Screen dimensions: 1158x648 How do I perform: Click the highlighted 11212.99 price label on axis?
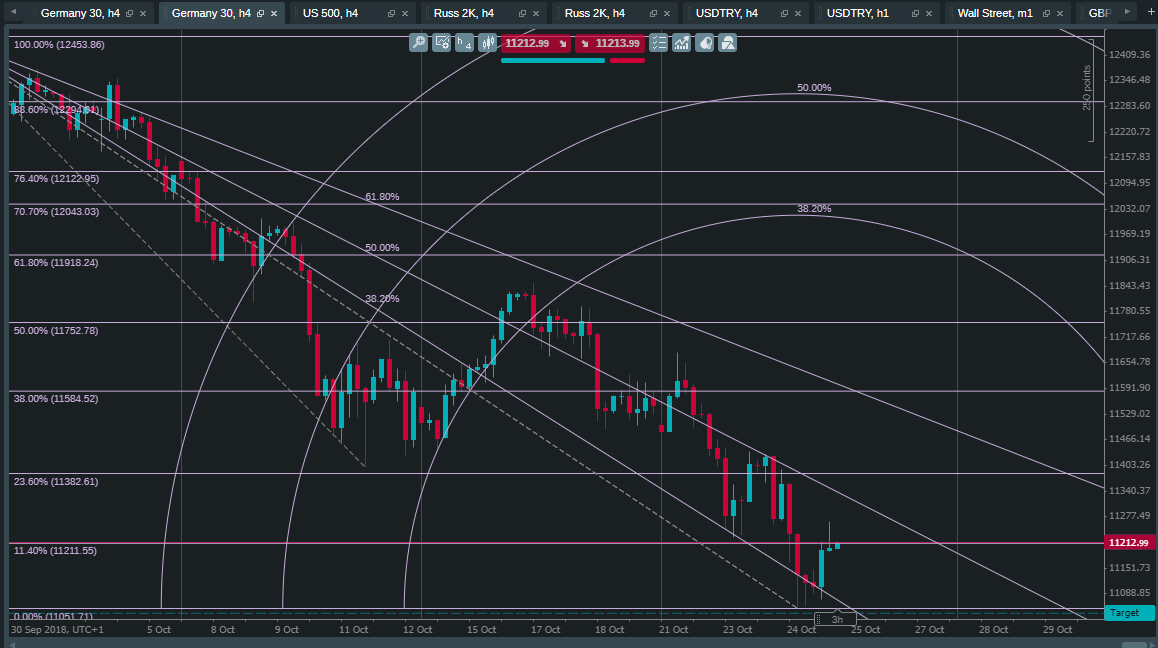[x=1128, y=542]
